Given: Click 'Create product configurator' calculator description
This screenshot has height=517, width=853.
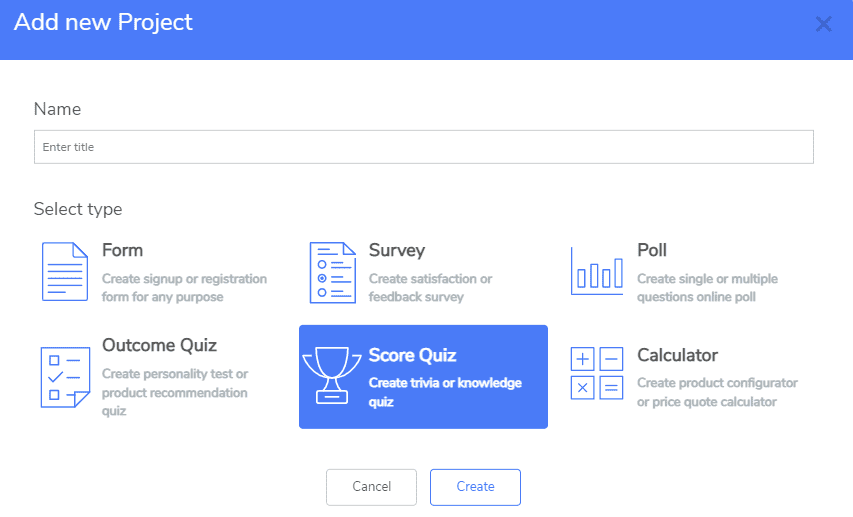Looking at the screenshot, I should (717, 392).
